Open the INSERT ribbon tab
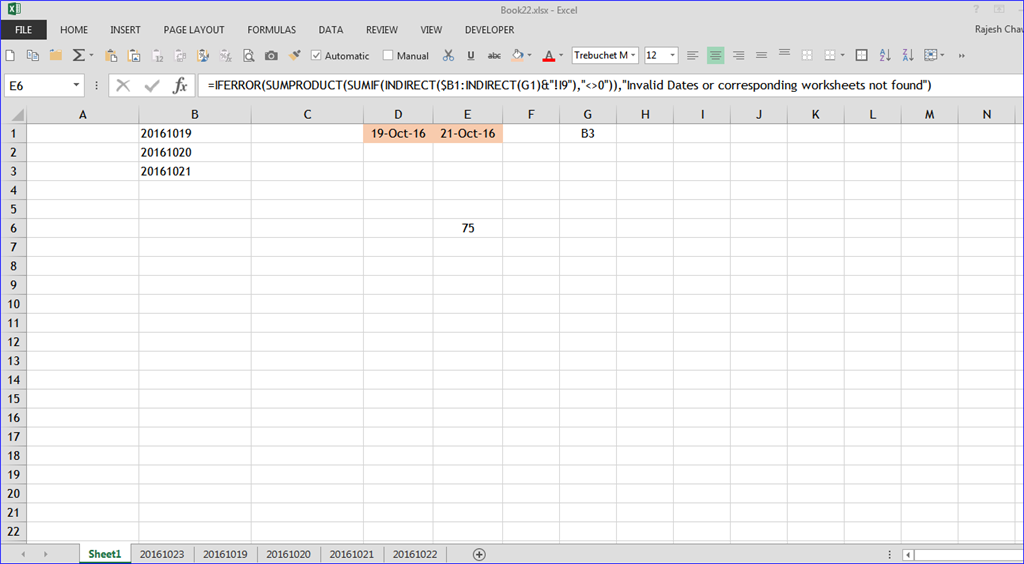The image size is (1024, 564). point(125,30)
